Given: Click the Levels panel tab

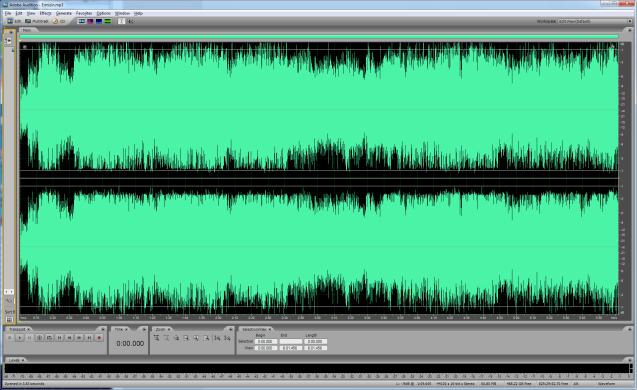Looking at the screenshot, I should (x=15, y=360).
